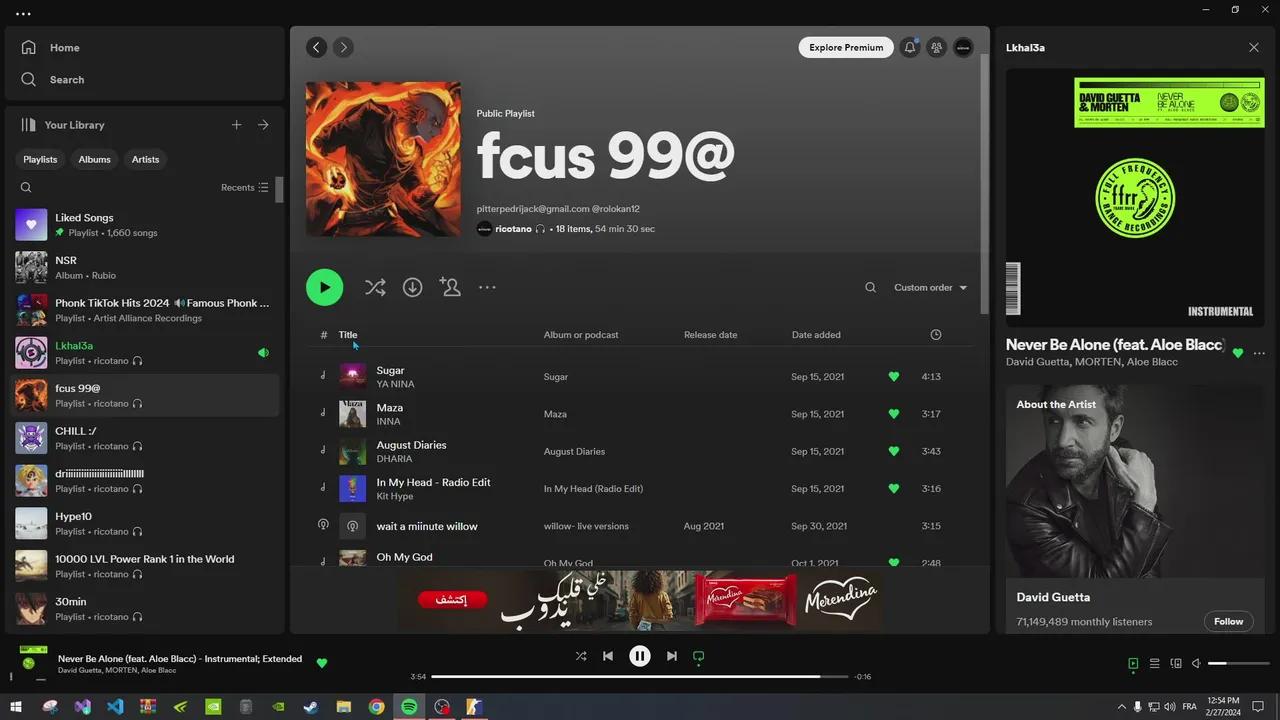Remove now-playing track from Liked Songs
The image size is (1280, 720).
point(322,662)
